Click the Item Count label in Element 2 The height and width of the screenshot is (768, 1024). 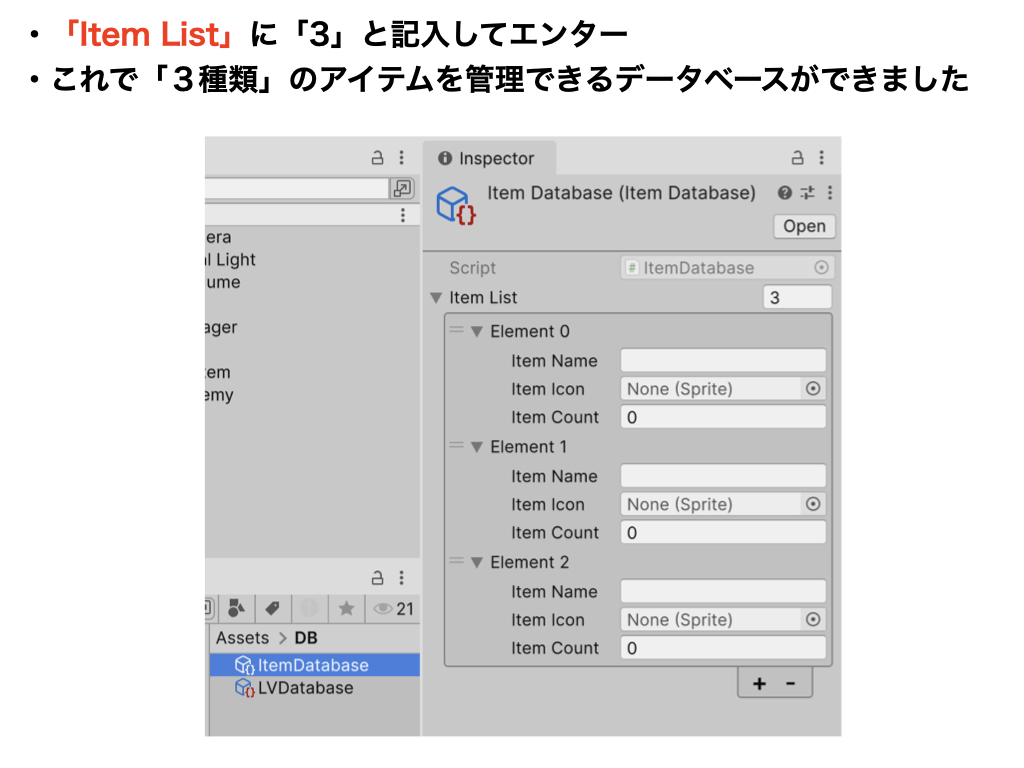554,648
